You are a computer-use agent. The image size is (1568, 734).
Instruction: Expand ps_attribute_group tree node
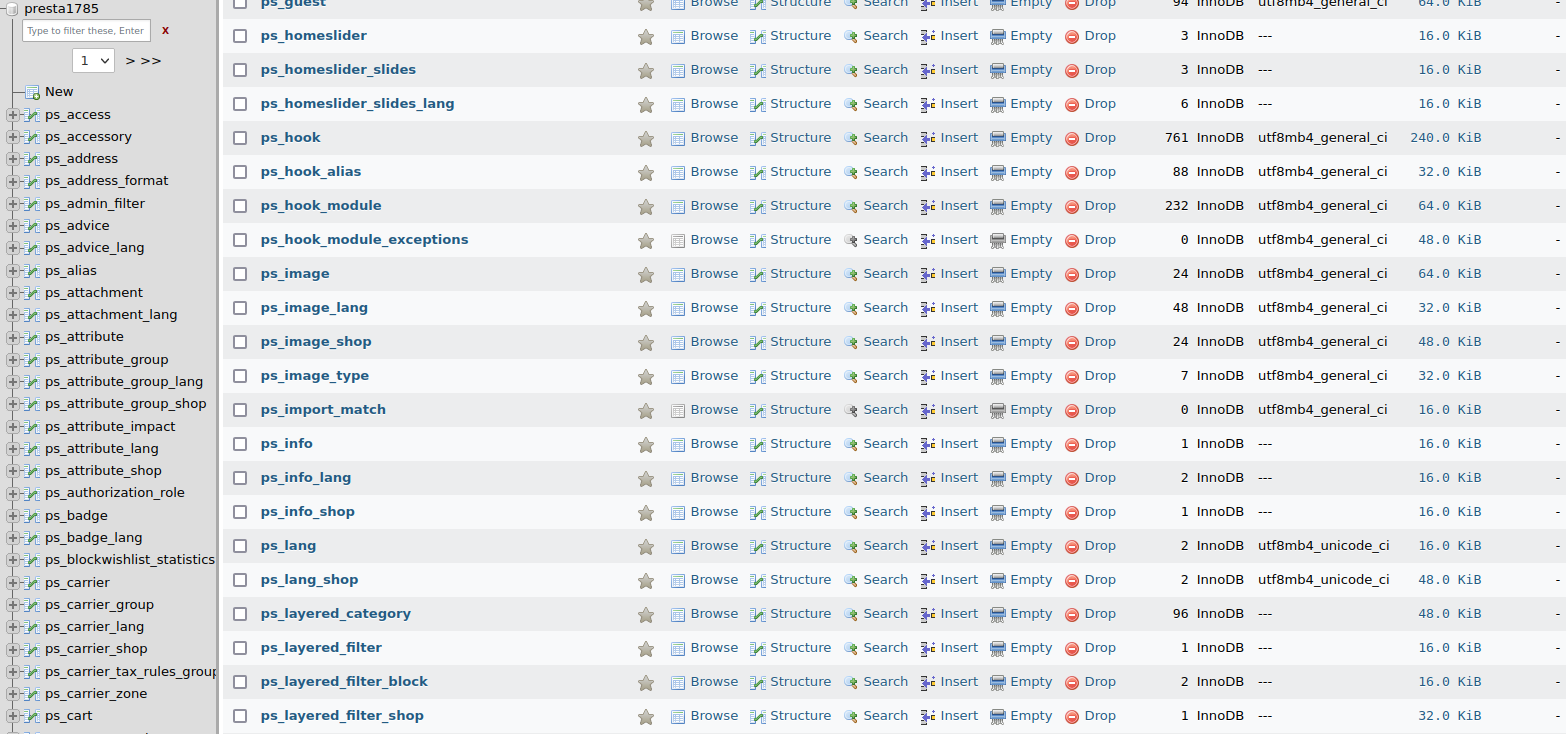13,360
